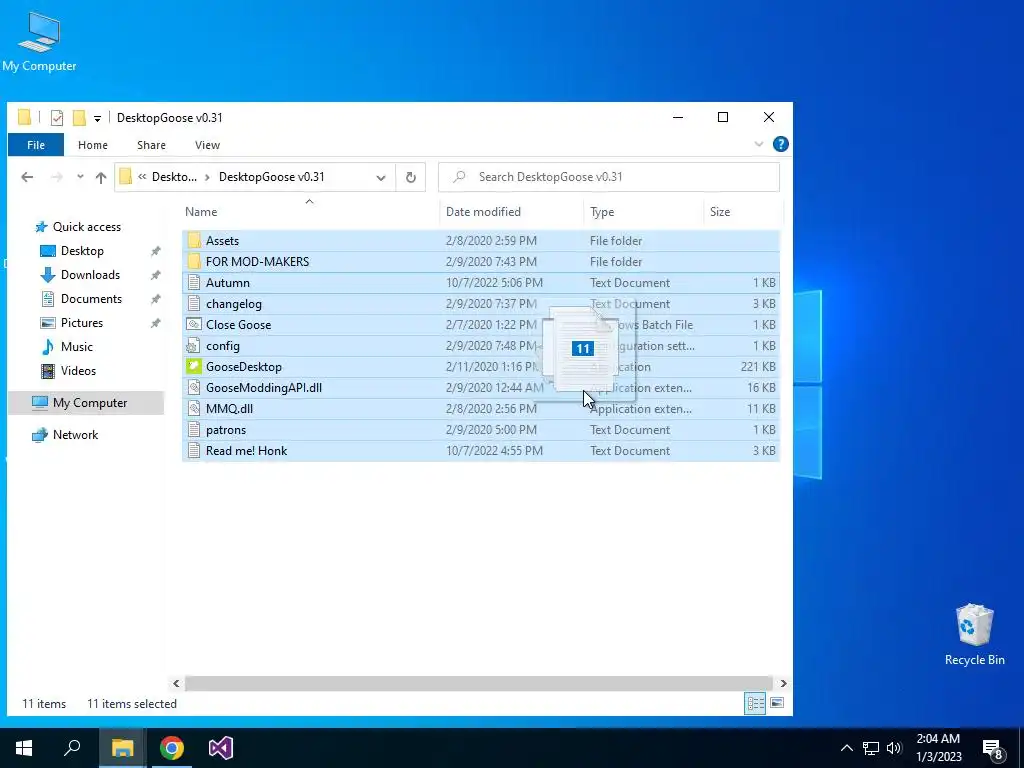Open Music in the navigation pane
Image resolution: width=1024 pixels, height=768 pixels.
[x=67, y=347]
